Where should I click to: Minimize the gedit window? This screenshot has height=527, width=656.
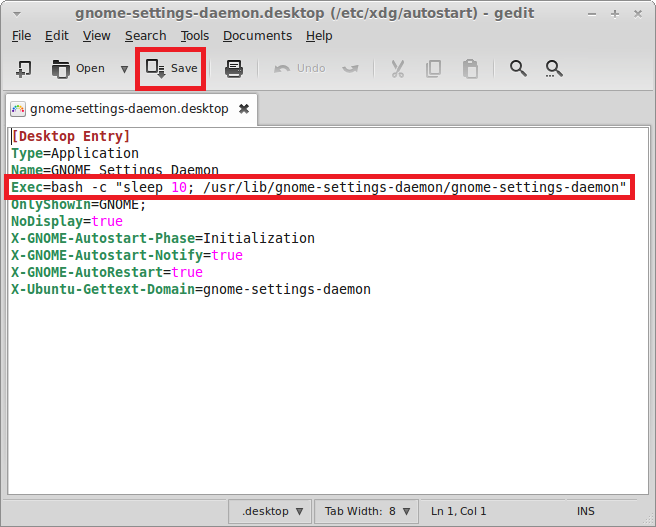pos(592,15)
